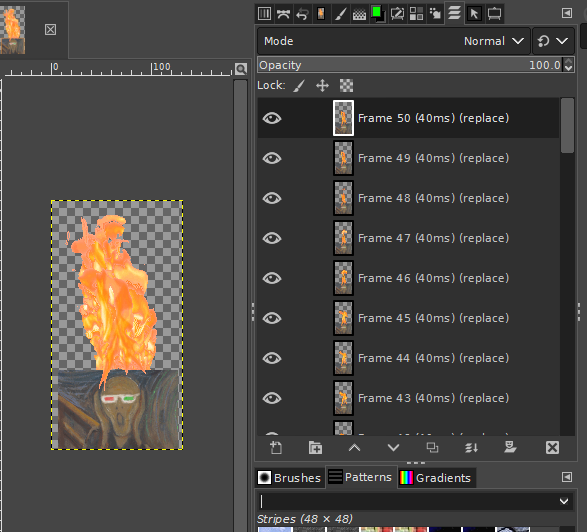Hide the Frame 48 layer
Image resolution: width=587 pixels, height=532 pixels.
tap(272, 198)
